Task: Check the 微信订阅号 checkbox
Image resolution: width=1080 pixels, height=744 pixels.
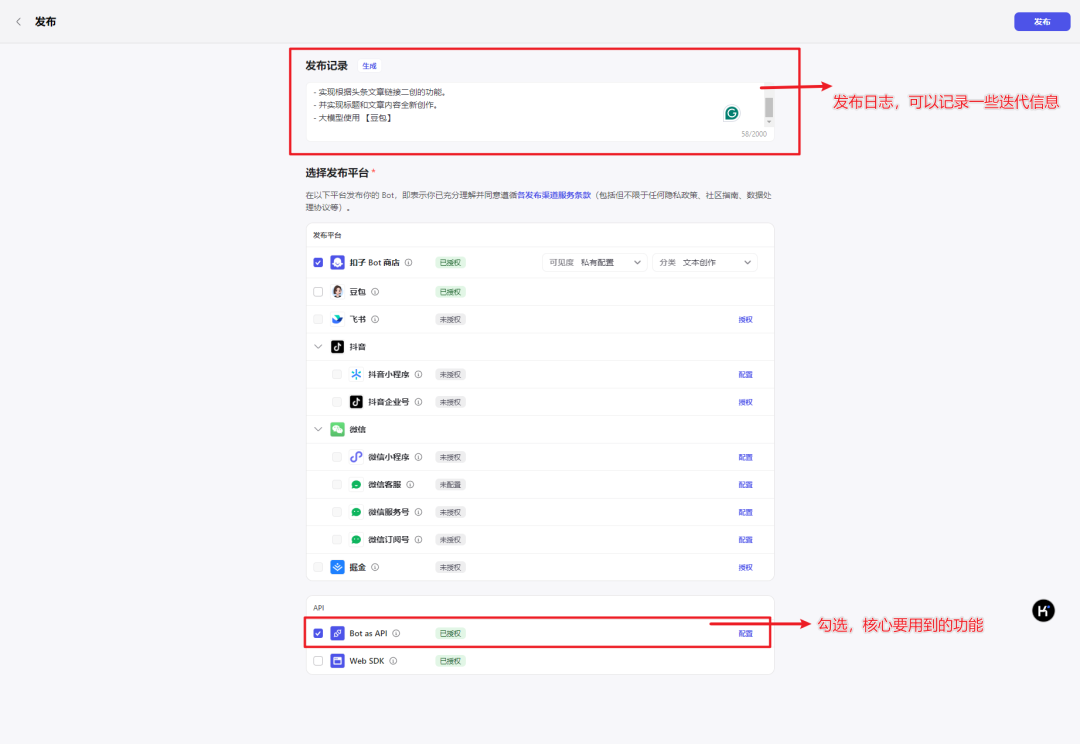Action: (337, 540)
